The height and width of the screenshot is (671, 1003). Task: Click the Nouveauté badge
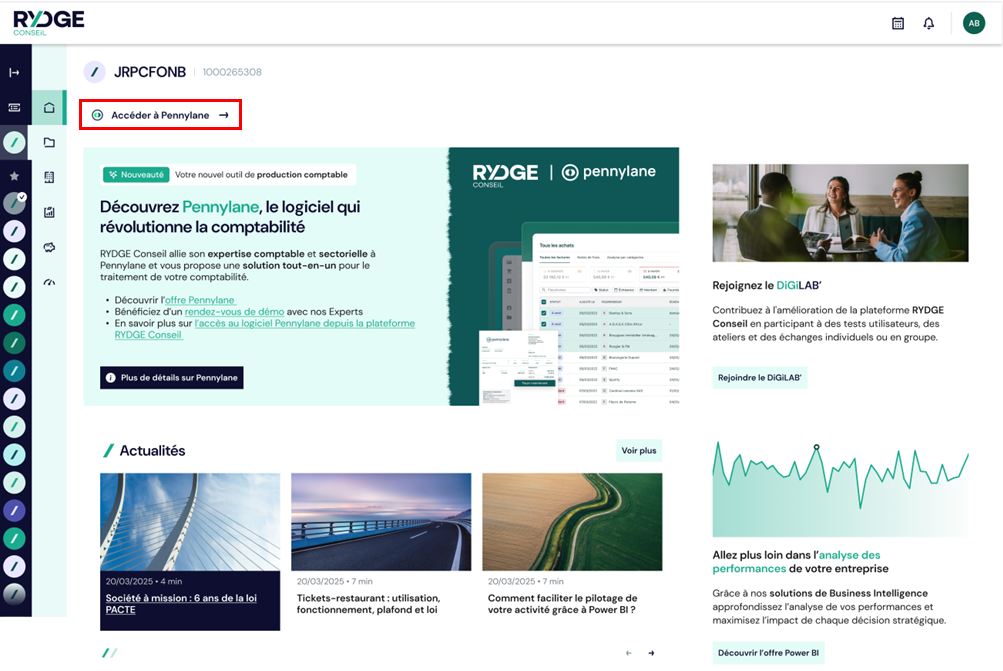[x=136, y=175]
